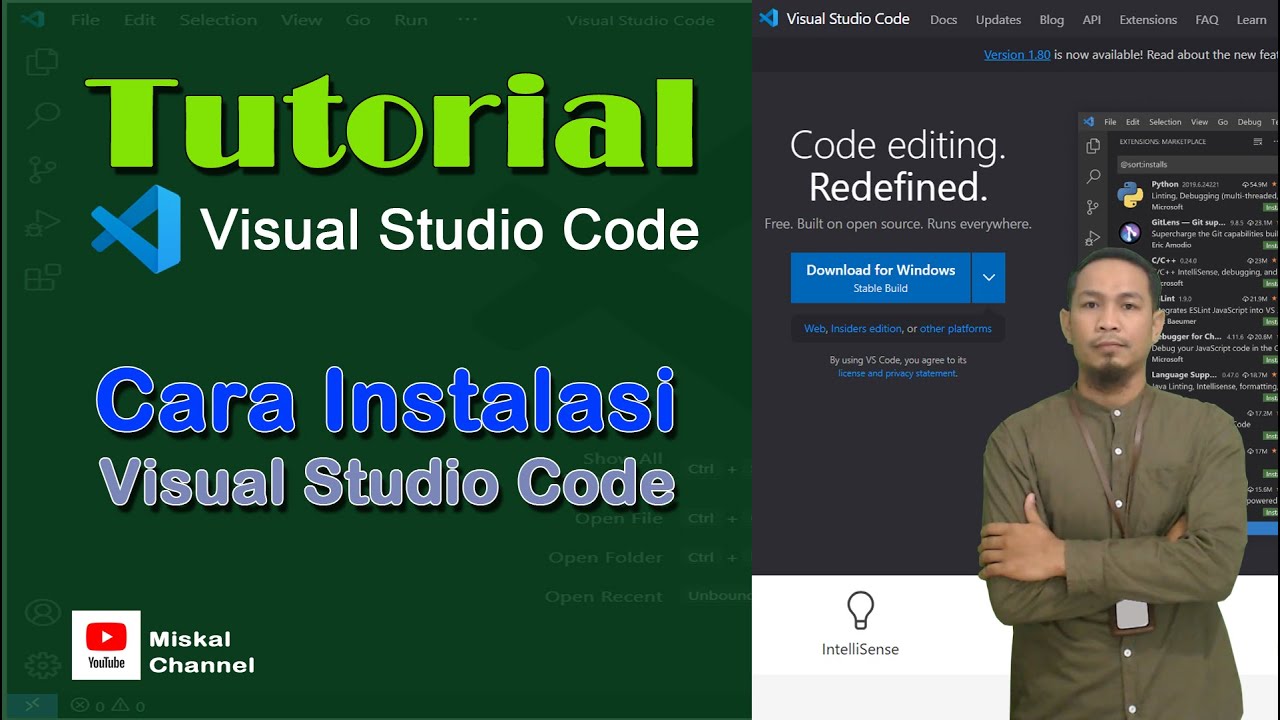Go to API in website navigation
Viewport: 1280px width, 720px height.
click(x=1092, y=20)
